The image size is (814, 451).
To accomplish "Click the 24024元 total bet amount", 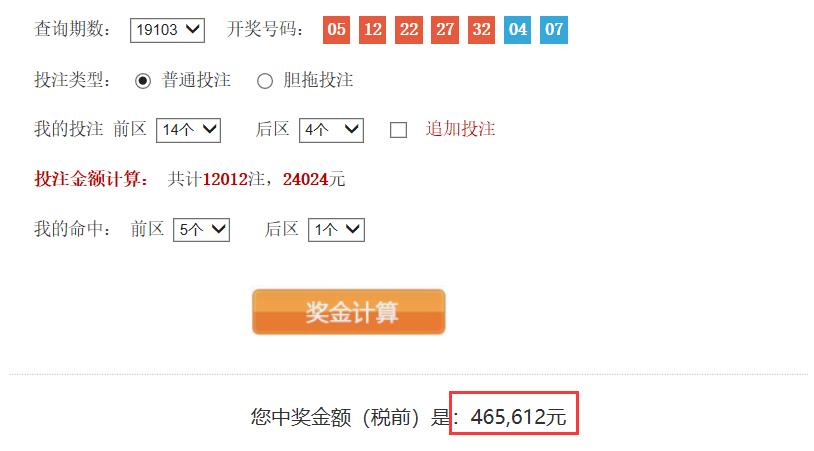I will 314,179.
